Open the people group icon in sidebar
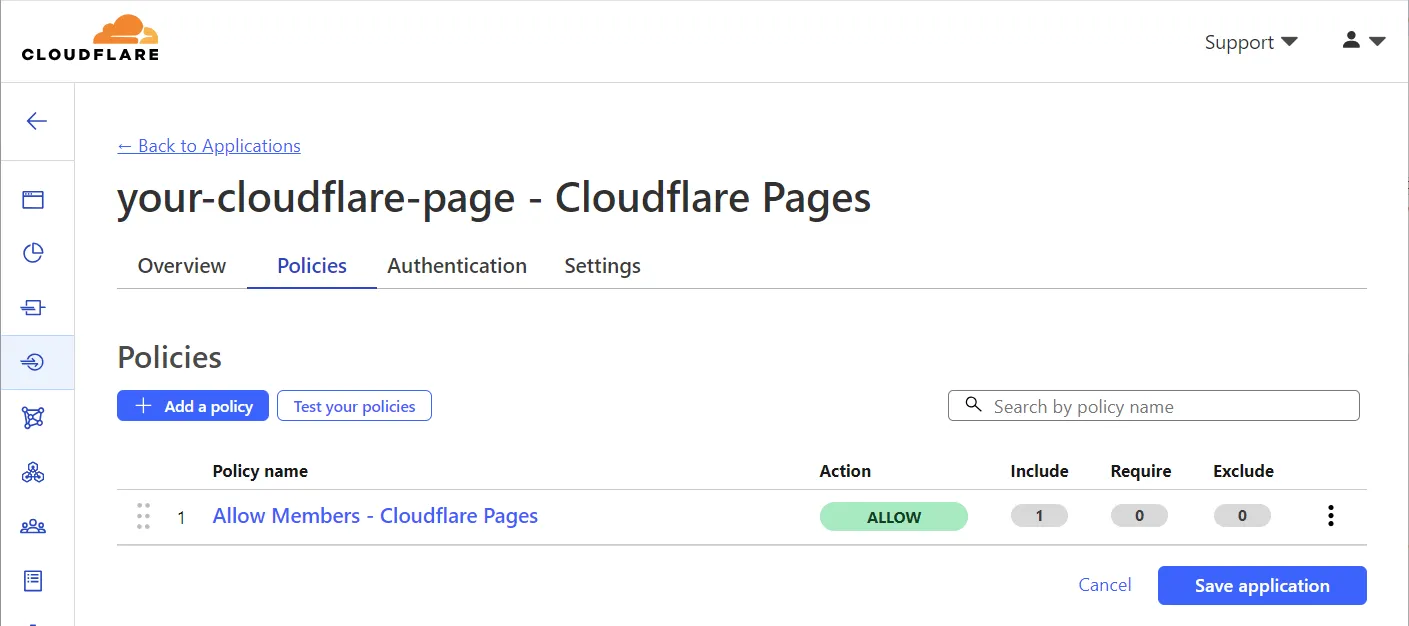 point(34,526)
